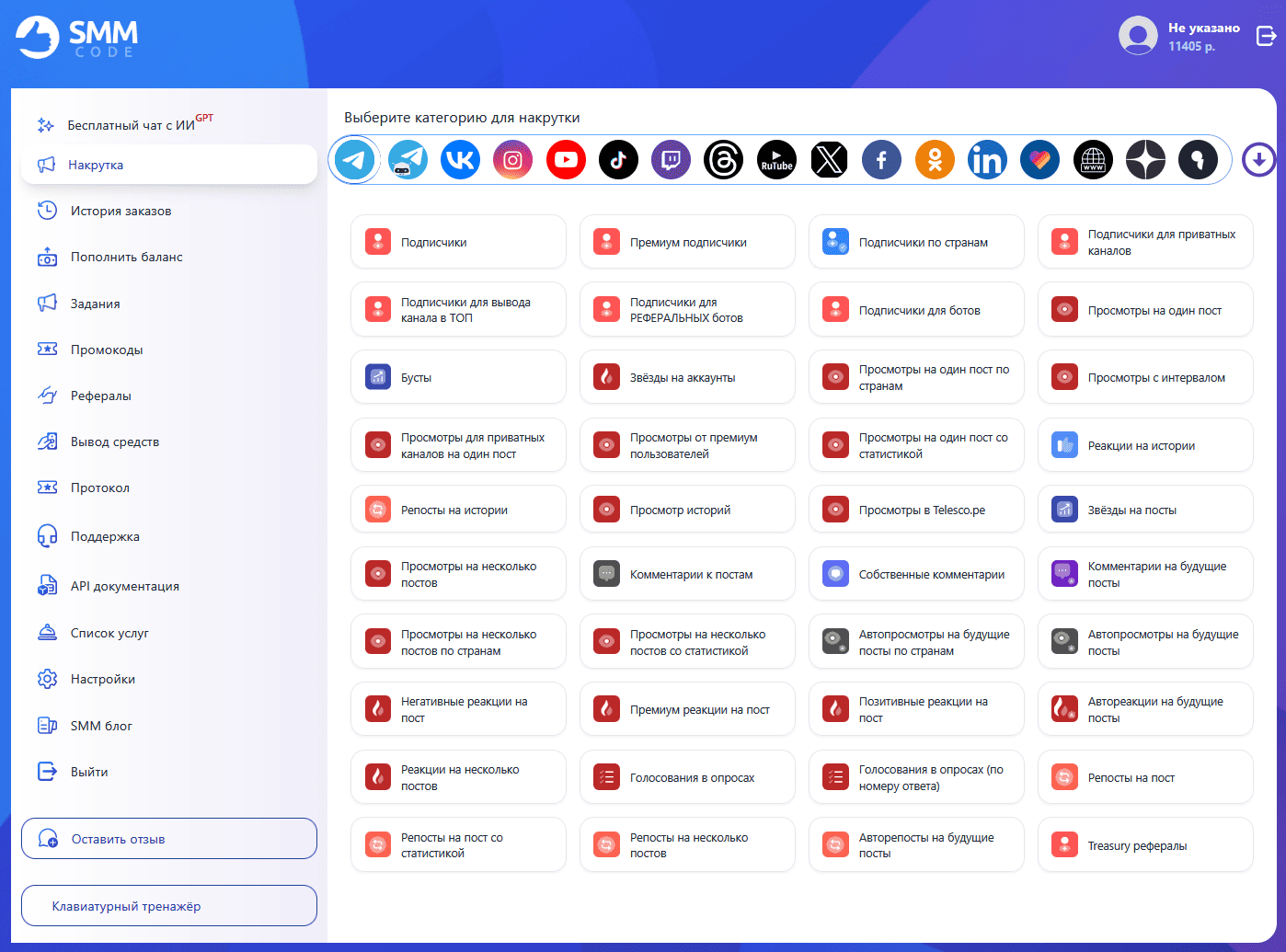Viewport: 1286px width, 952px height.
Task: Select the Telegram category icon
Action: 355,160
